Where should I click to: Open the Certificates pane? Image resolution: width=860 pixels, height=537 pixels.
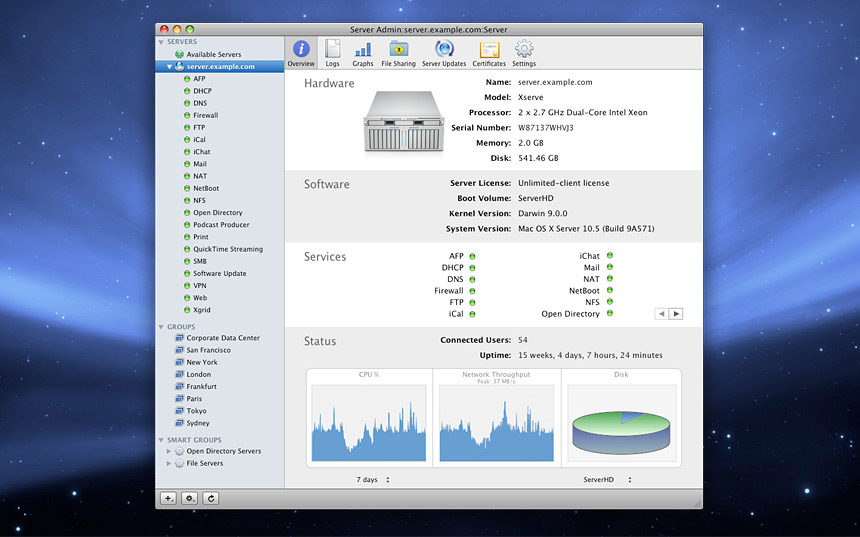[x=489, y=53]
